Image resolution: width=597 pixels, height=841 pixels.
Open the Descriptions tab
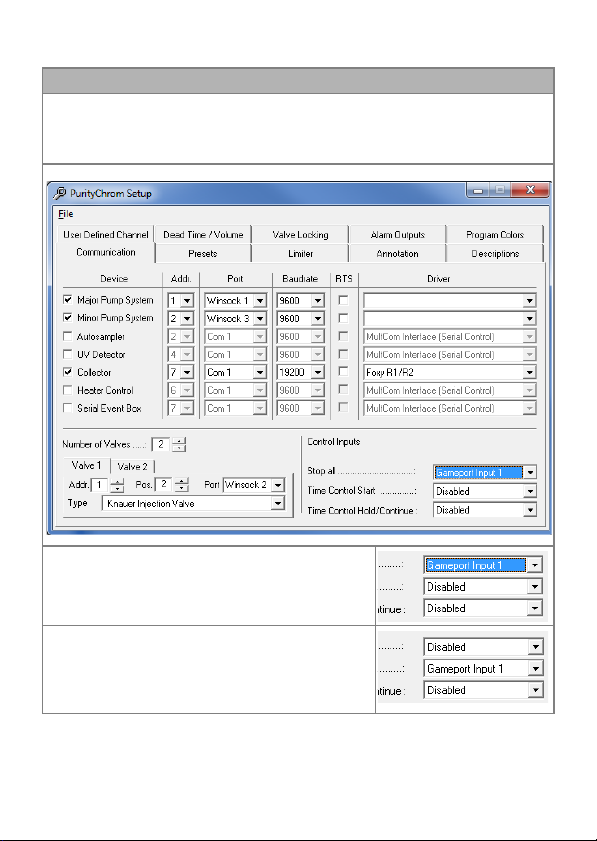(495, 254)
